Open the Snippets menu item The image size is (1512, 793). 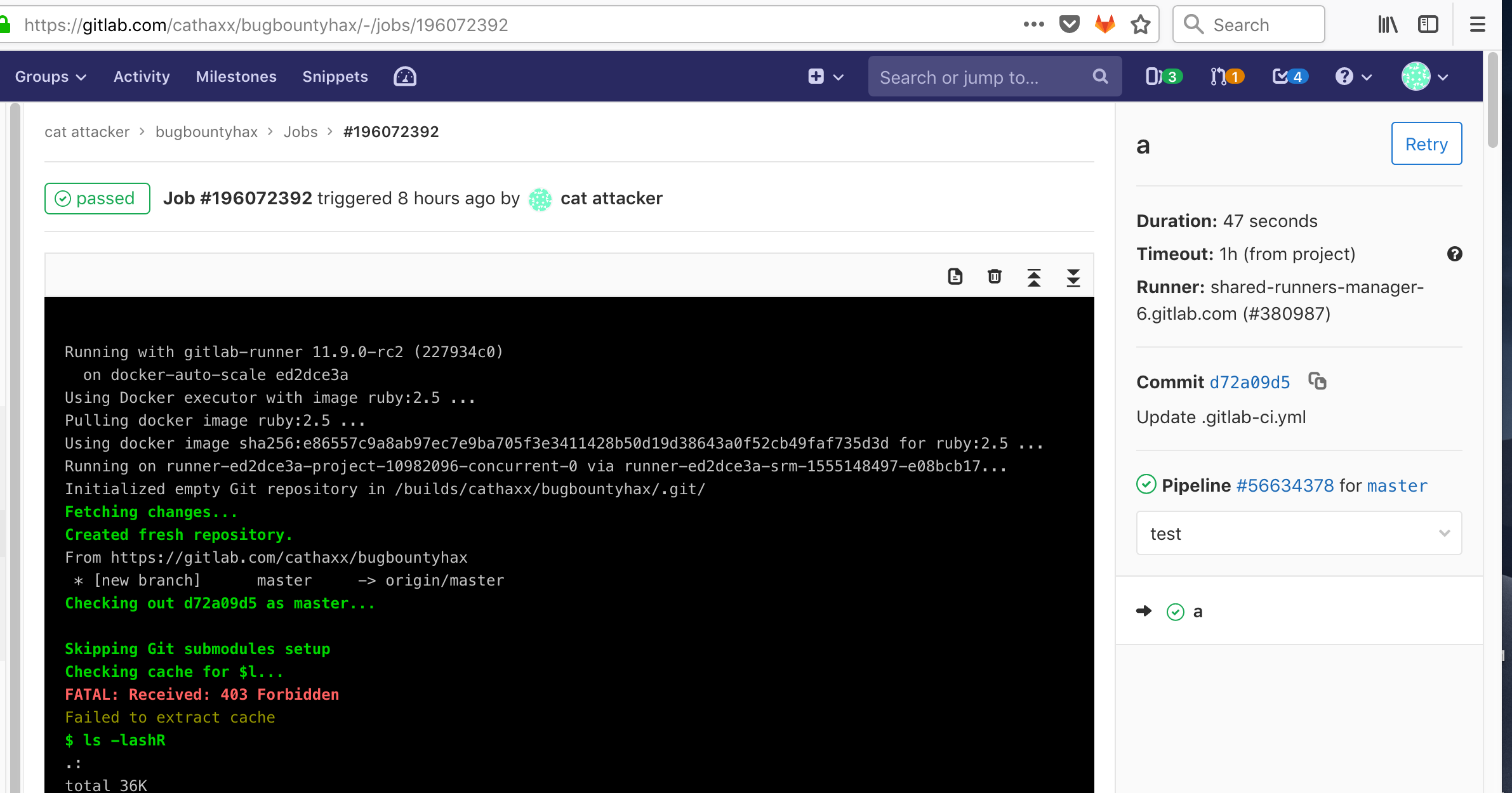click(335, 77)
